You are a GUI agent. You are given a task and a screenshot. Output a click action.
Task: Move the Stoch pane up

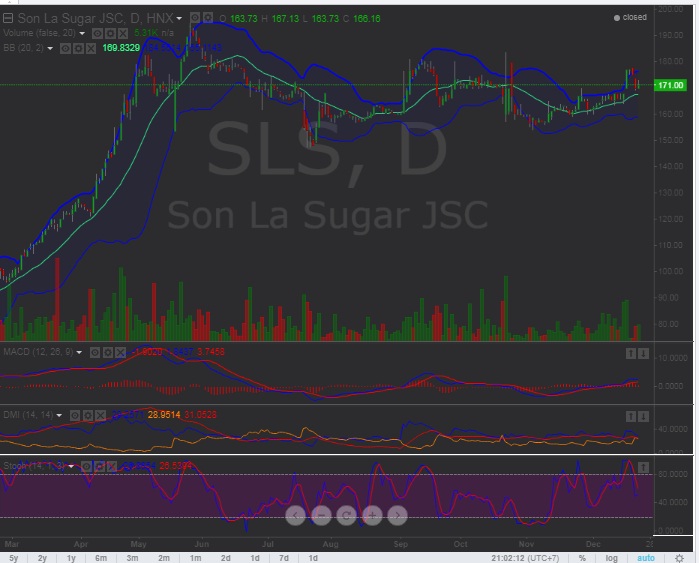pos(643,467)
